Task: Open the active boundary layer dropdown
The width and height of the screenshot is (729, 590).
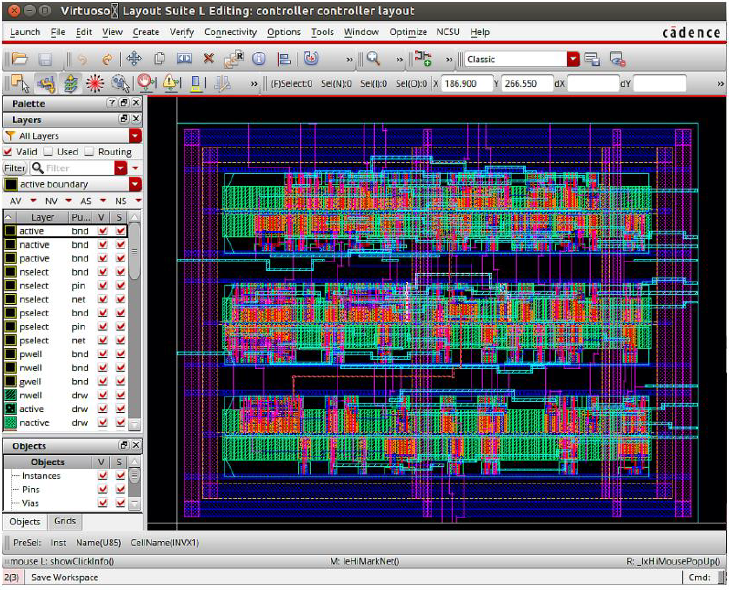Action: click(135, 184)
